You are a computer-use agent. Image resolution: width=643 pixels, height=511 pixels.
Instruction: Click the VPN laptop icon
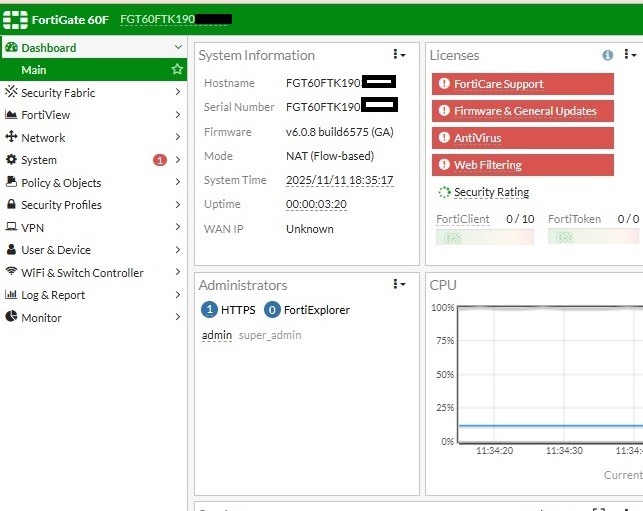(11, 226)
